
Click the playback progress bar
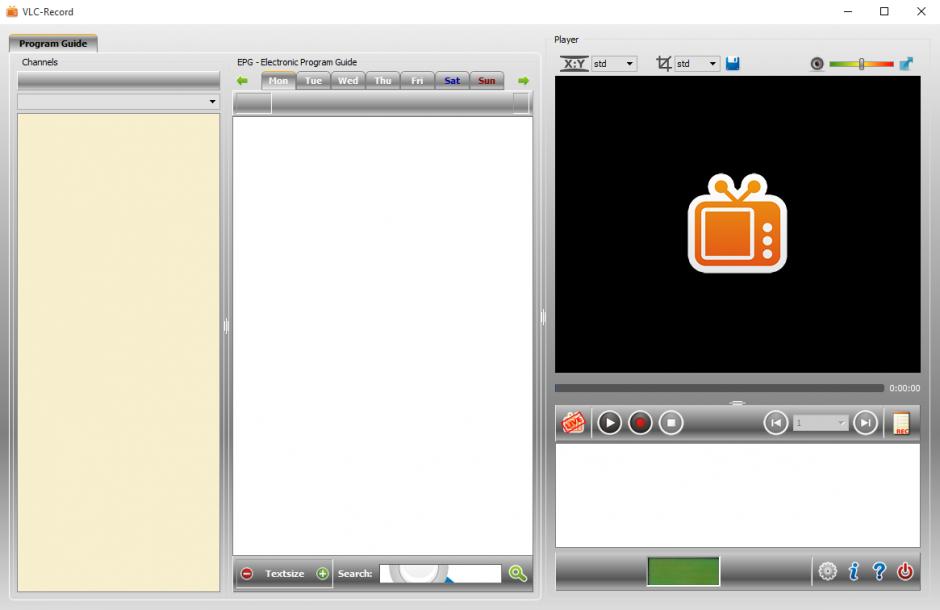[719, 388]
